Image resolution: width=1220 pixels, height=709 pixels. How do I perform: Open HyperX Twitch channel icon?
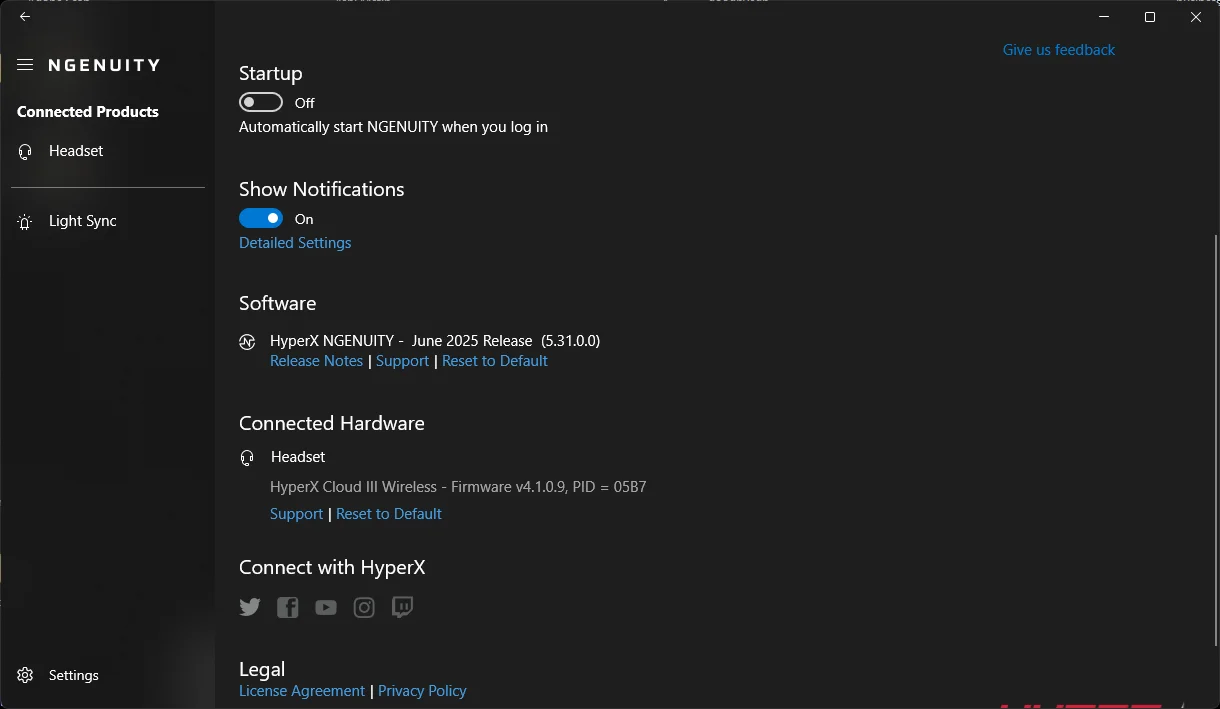coord(402,607)
